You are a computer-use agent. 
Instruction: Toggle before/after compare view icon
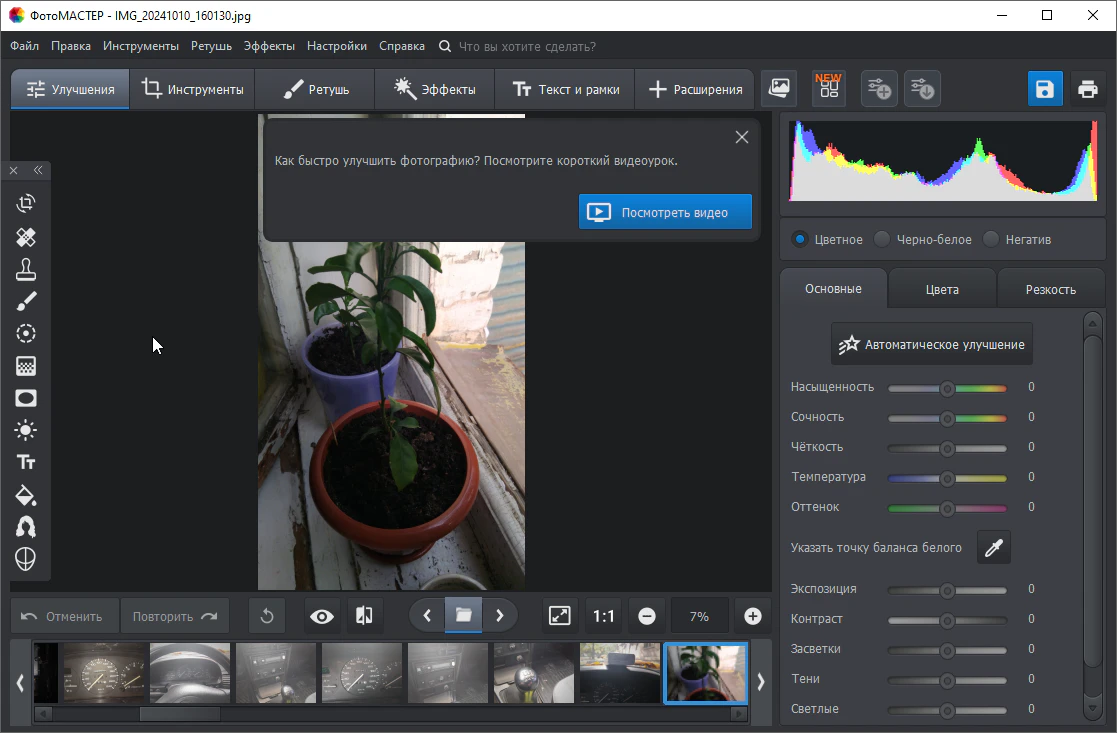coord(364,616)
